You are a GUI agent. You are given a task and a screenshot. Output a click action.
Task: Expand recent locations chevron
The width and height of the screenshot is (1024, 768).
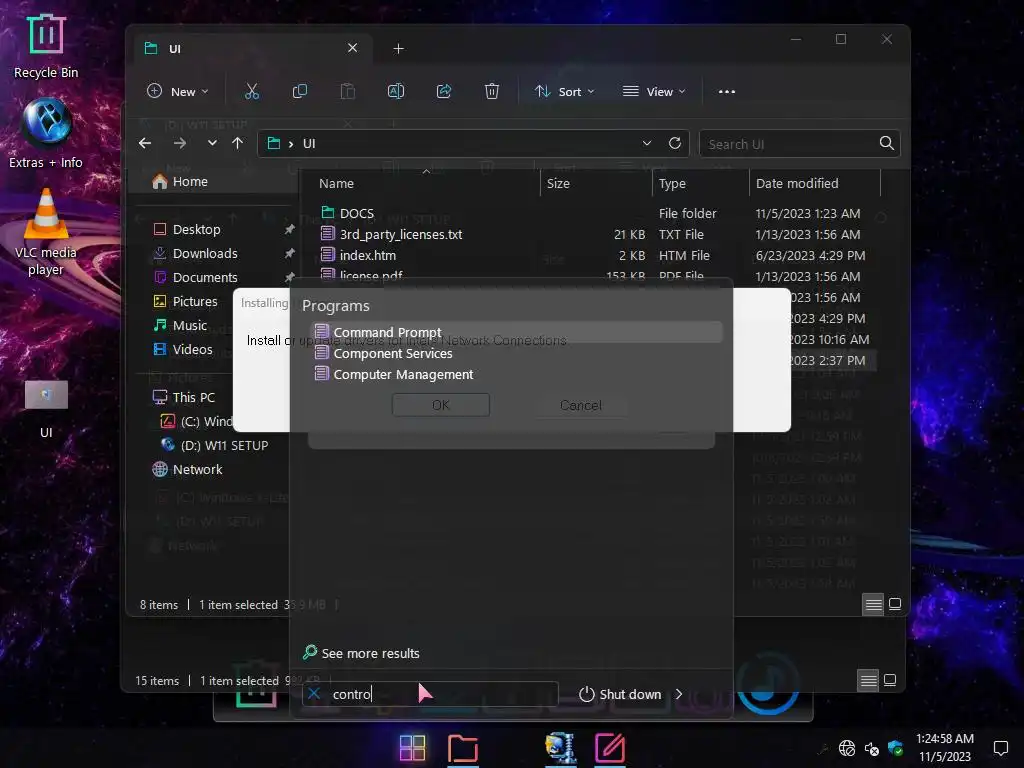pyautogui.click(x=212, y=143)
